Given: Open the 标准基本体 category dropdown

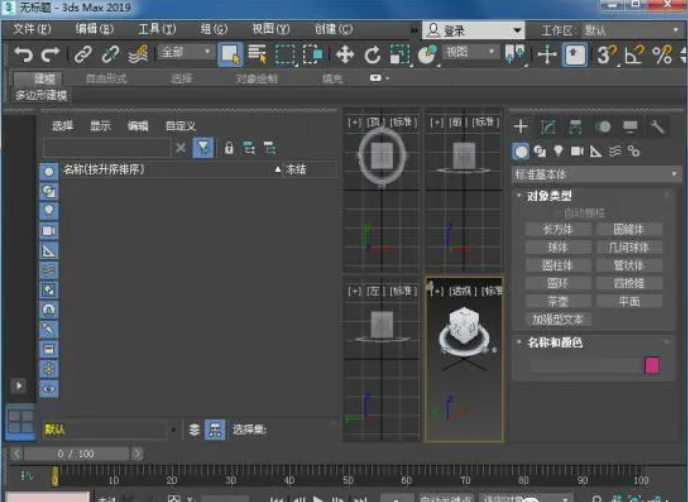Looking at the screenshot, I should pyautogui.click(x=596, y=175).
